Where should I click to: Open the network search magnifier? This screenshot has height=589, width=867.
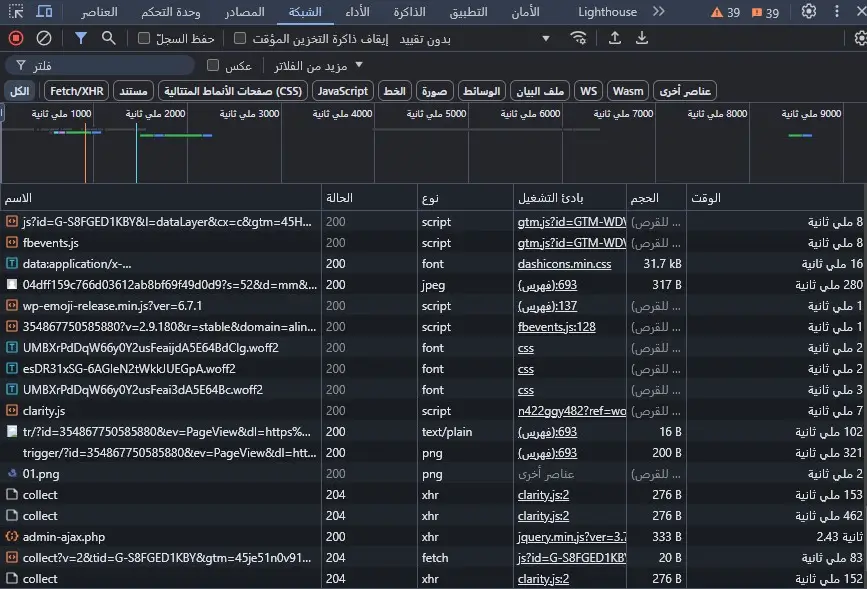pos(108,38)
